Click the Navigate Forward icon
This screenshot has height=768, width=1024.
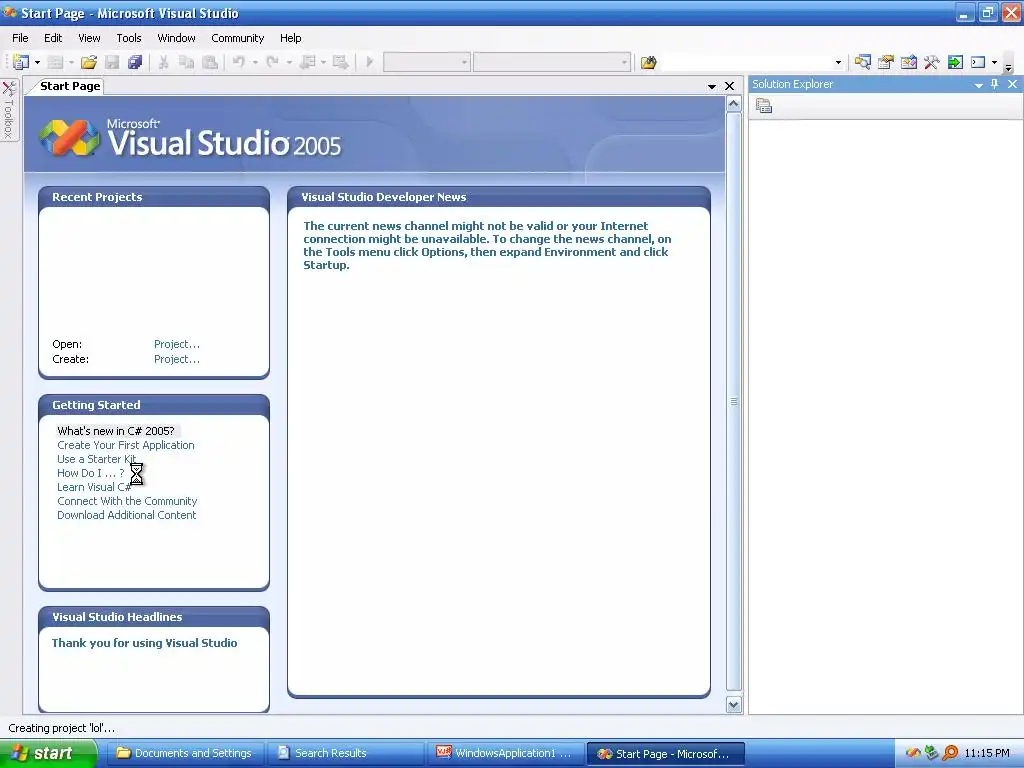click(340, 62)
